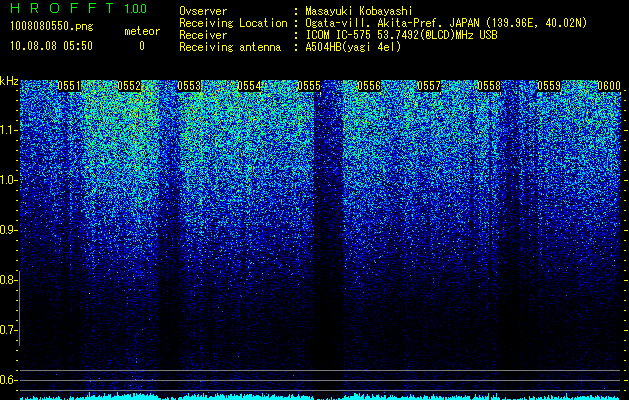Image resolution: width=629 pixels, height=400 pixels.
Task: Click the 1.0 kHz axis label
Action: [9, 180]
